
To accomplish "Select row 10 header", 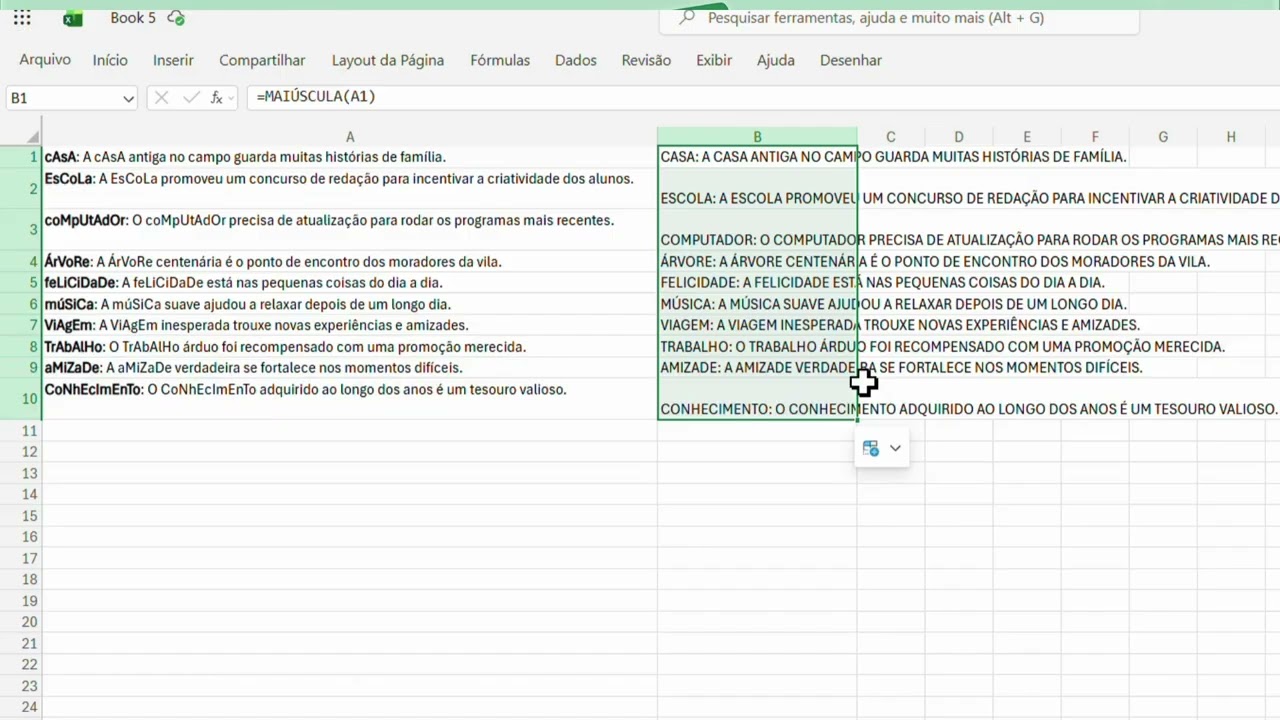I will tap(21, 399).
